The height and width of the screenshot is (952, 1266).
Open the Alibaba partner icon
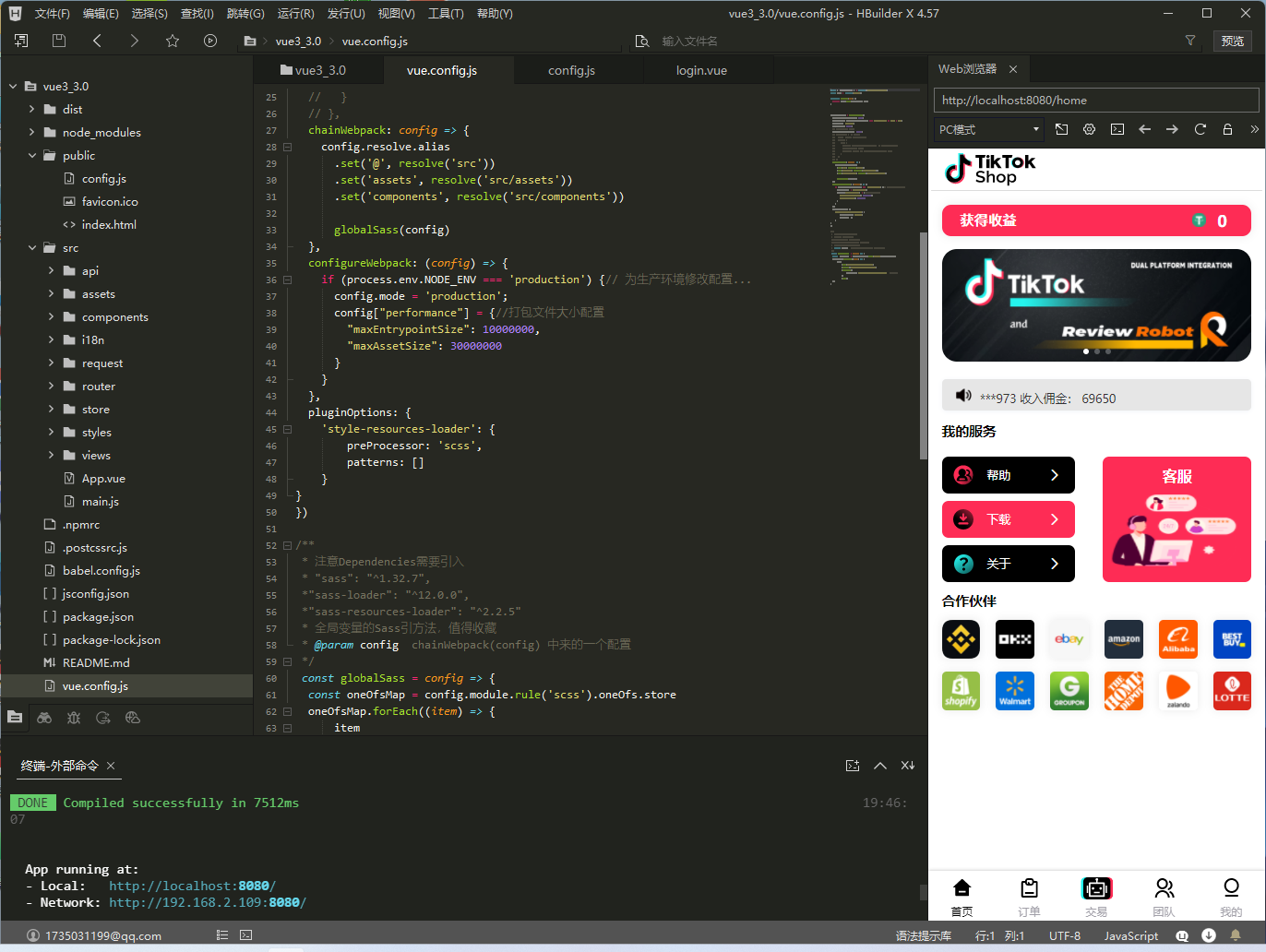click(x=1178, y=639)
